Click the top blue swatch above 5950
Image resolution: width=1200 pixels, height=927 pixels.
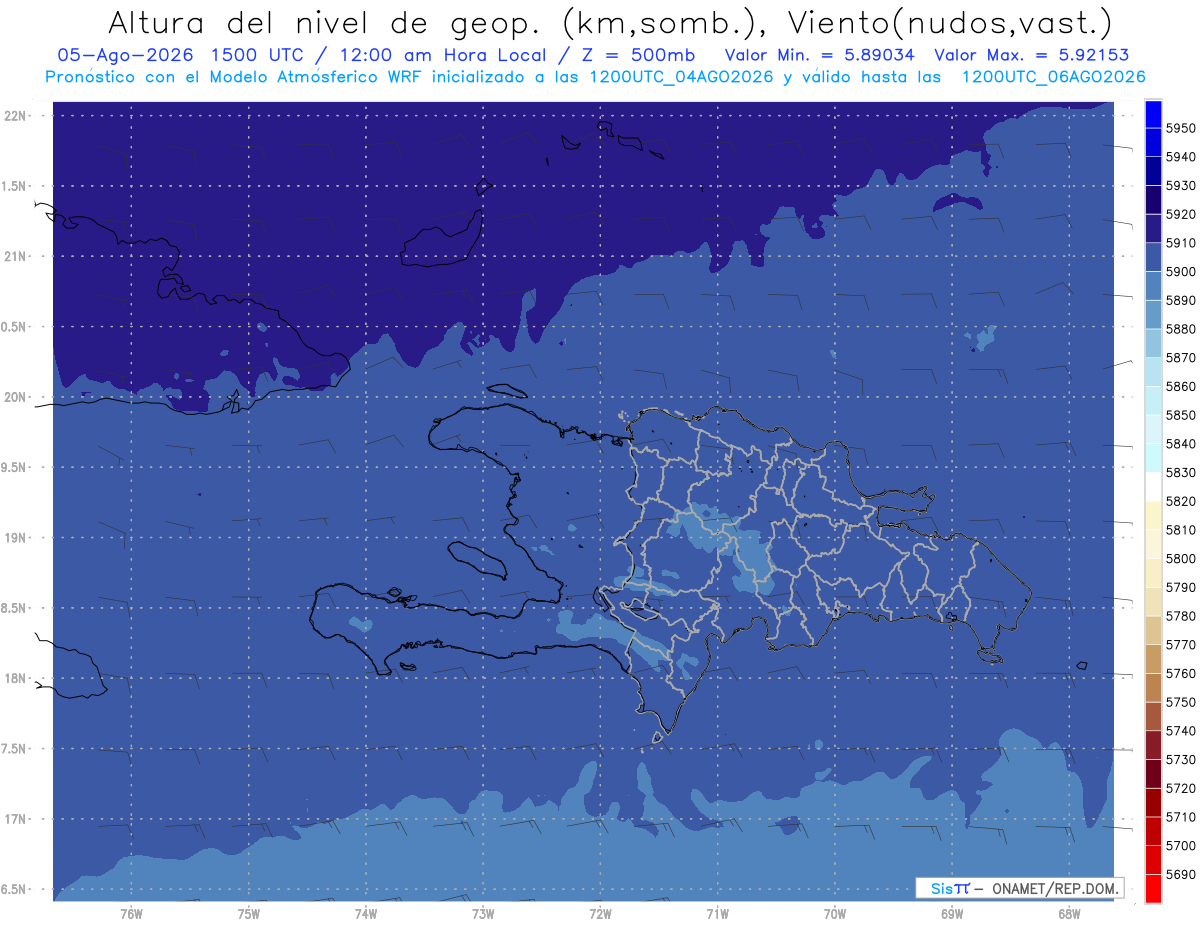pyautogui.click(x=1153, y=114)
